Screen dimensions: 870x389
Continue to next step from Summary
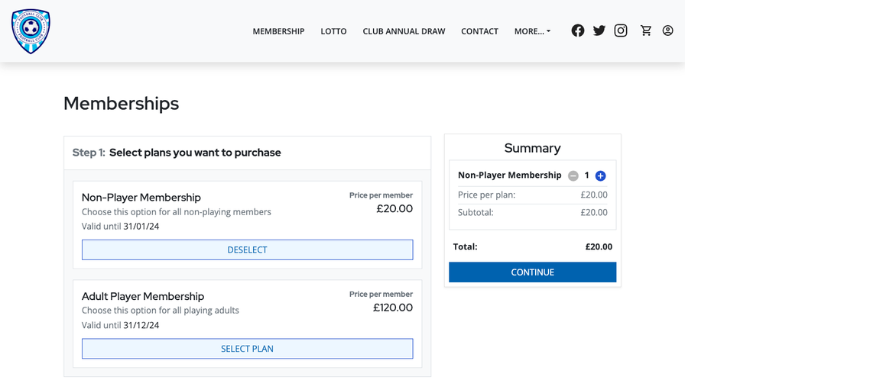click(533, 272)
